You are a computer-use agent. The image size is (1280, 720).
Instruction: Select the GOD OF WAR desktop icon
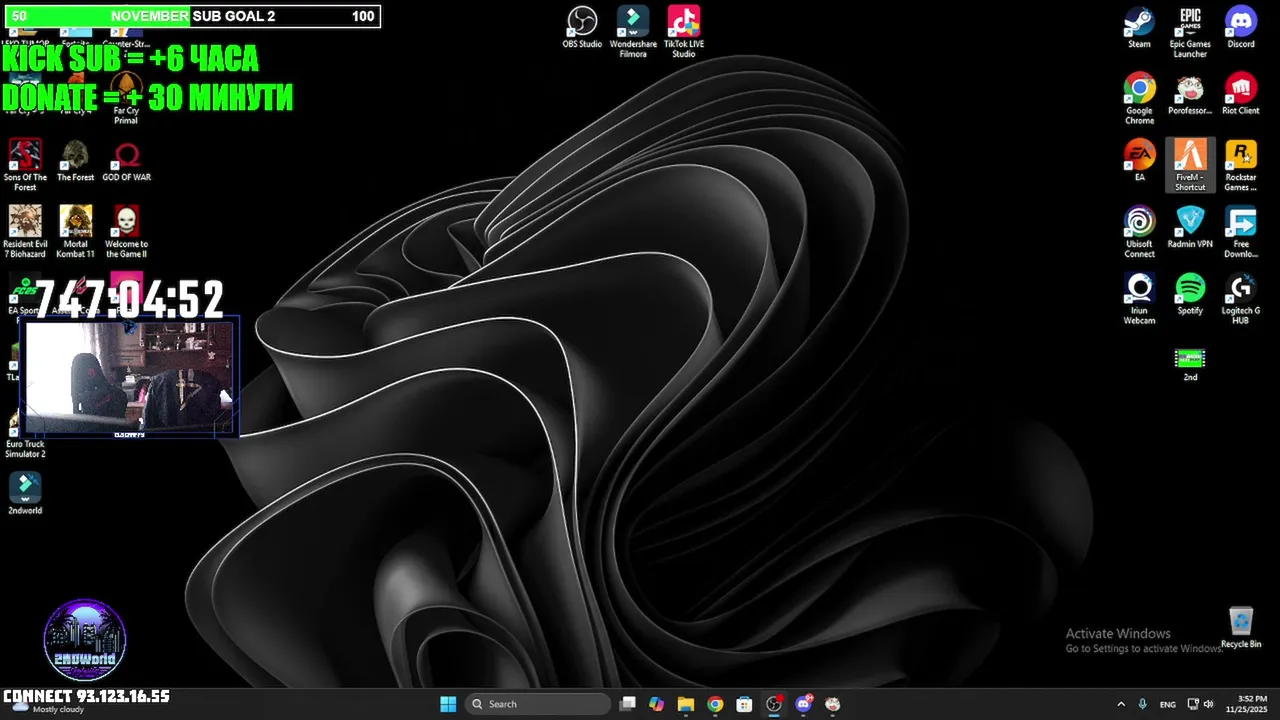[126, 161]
